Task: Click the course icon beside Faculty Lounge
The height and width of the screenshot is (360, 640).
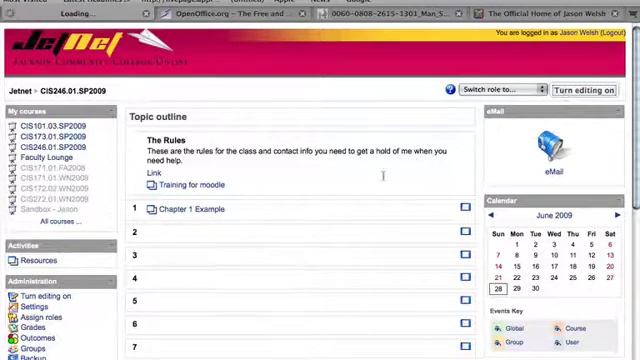Action: coord(13,158)
